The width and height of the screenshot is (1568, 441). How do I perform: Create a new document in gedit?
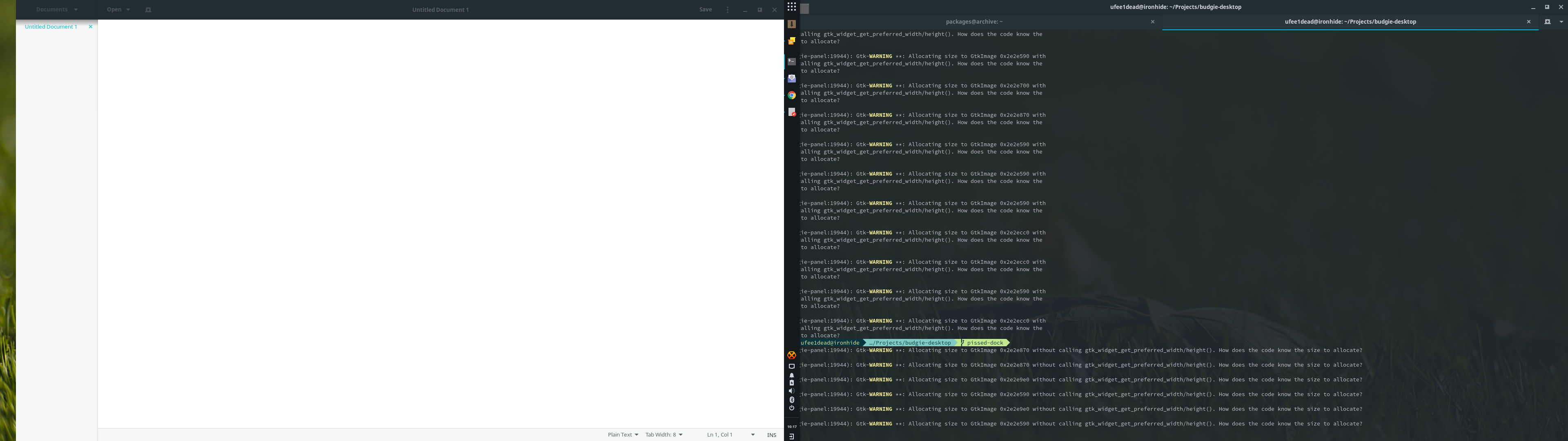coord(148,10)
